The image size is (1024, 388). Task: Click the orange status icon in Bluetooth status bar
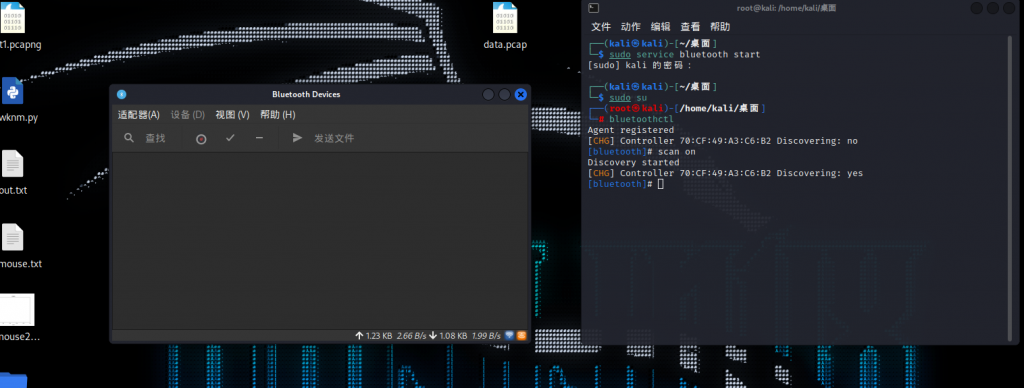click(x=522, y=336)
